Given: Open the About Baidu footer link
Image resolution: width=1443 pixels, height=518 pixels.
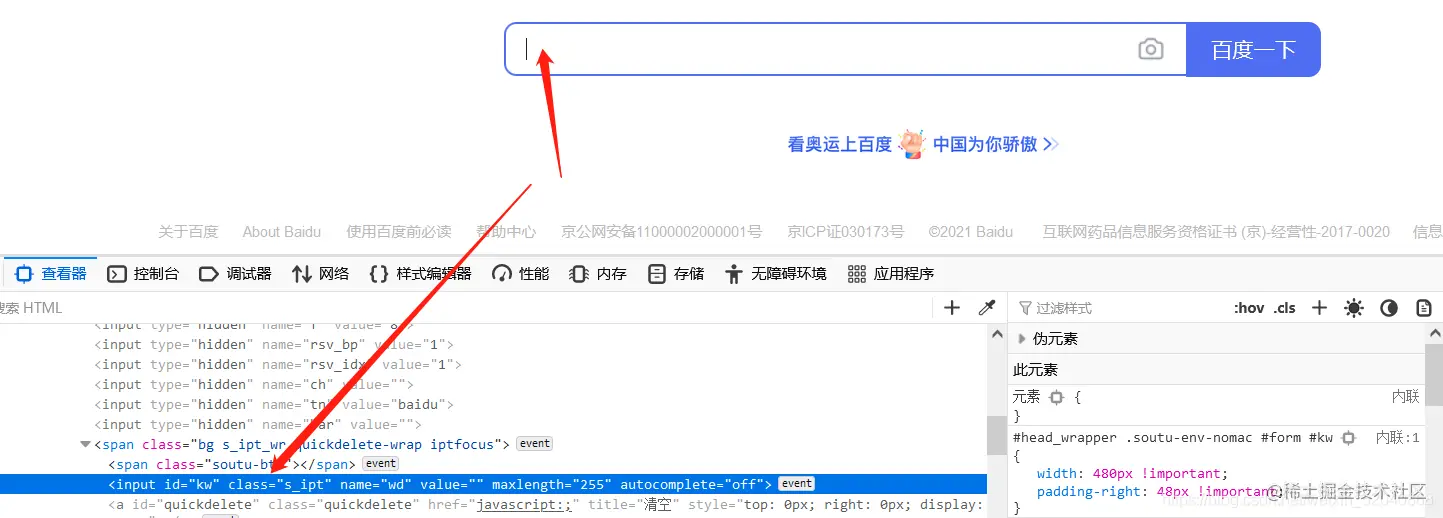Looking at the screenshot, I should 282,232.
